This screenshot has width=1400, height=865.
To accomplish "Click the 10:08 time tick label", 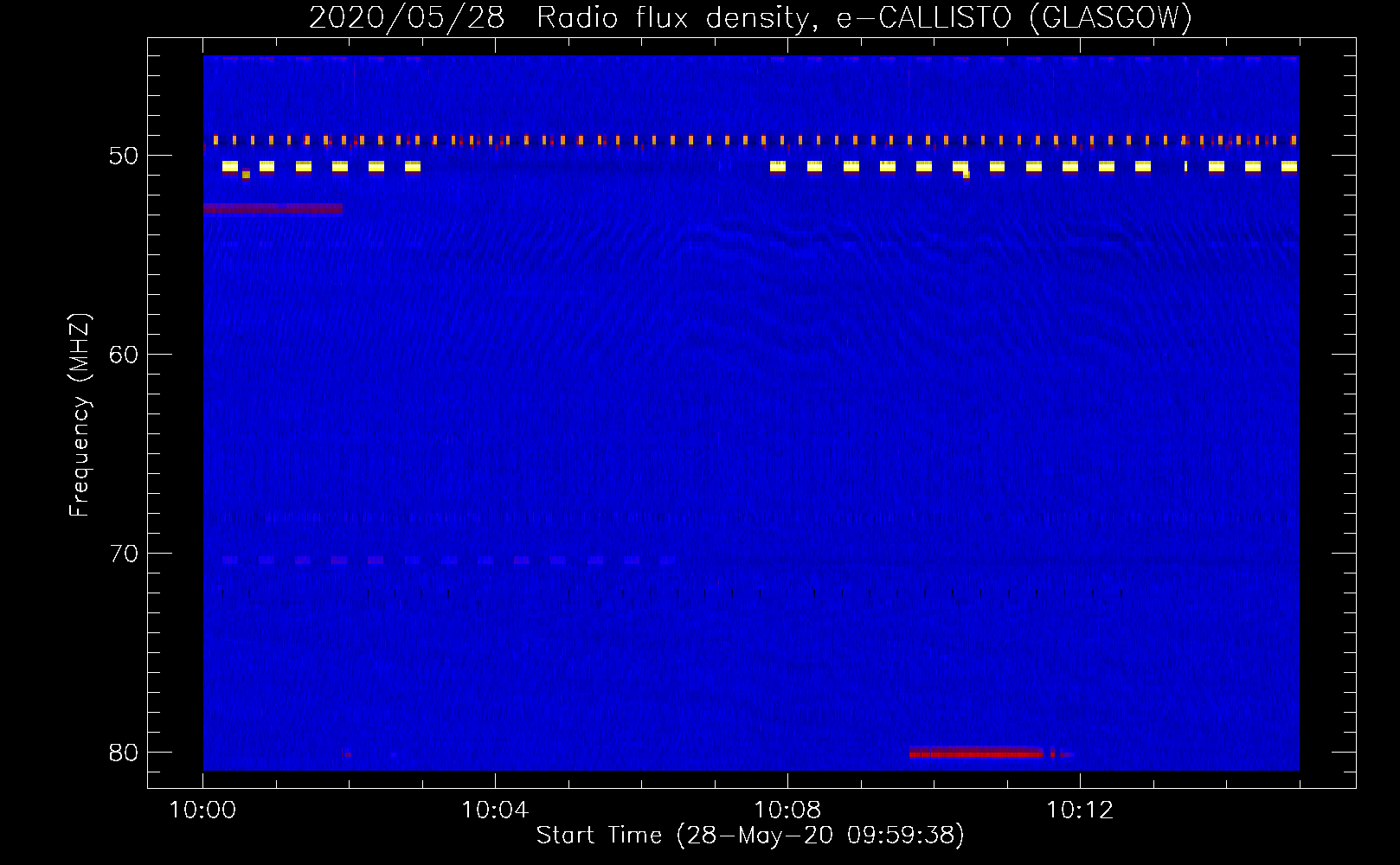I will tap(787, 811).
